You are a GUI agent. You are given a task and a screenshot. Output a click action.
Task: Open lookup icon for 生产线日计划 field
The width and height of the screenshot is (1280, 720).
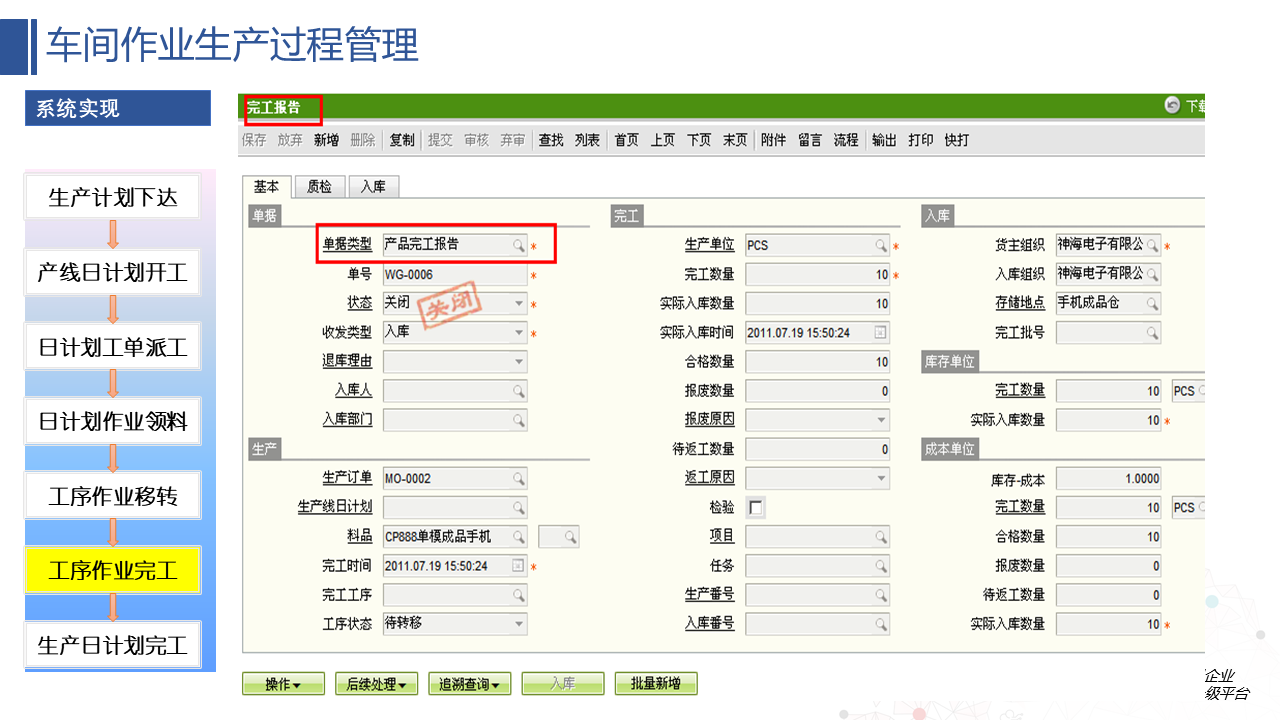519,507
